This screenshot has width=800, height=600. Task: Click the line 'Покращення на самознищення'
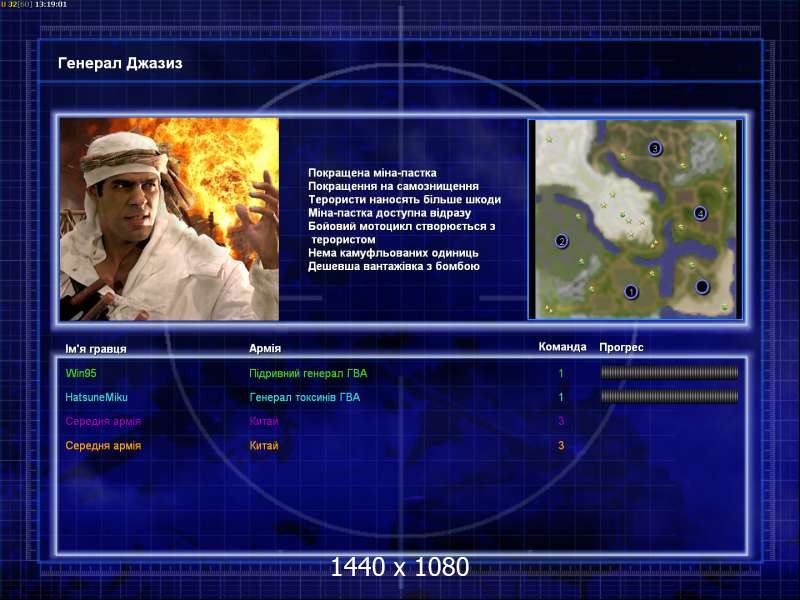coord(393,186)
